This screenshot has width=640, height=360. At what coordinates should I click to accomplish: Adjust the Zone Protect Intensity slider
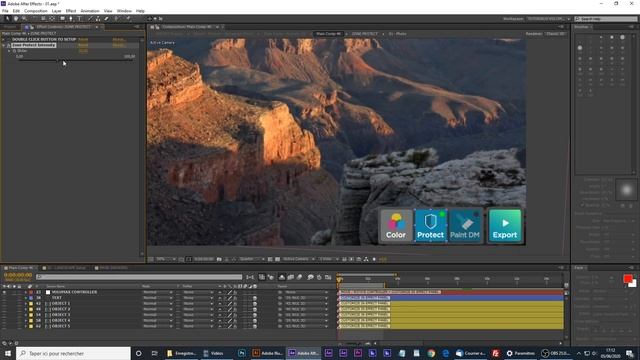pos(58,60)
